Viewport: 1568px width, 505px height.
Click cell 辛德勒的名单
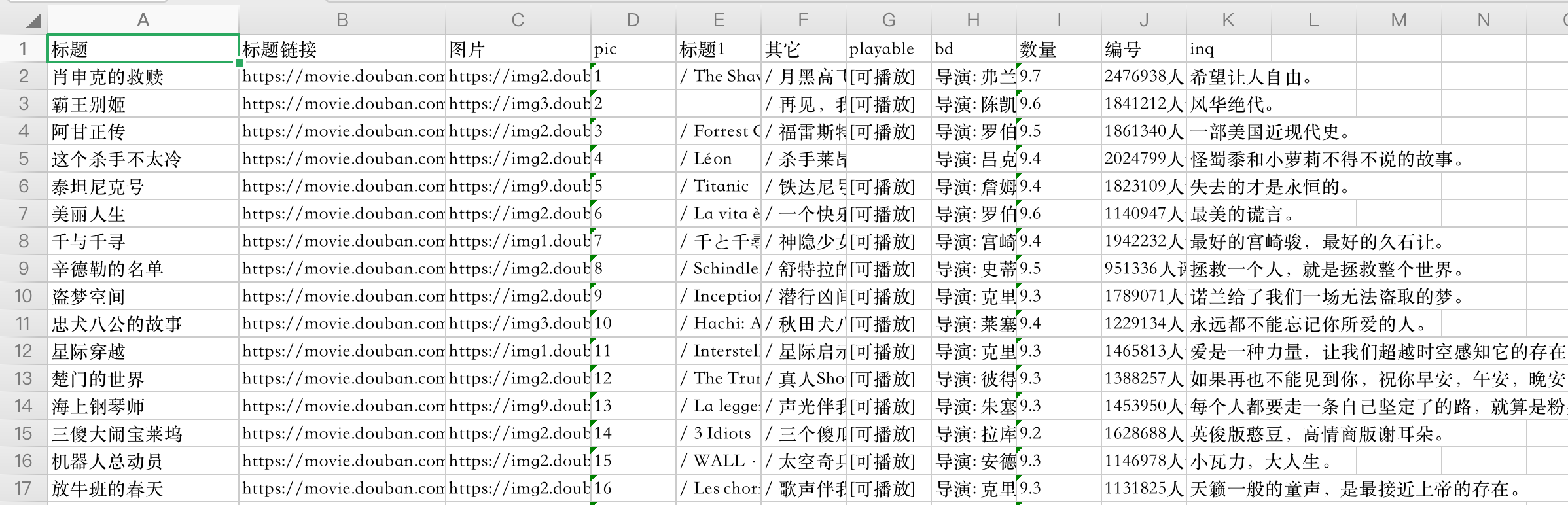143,269
